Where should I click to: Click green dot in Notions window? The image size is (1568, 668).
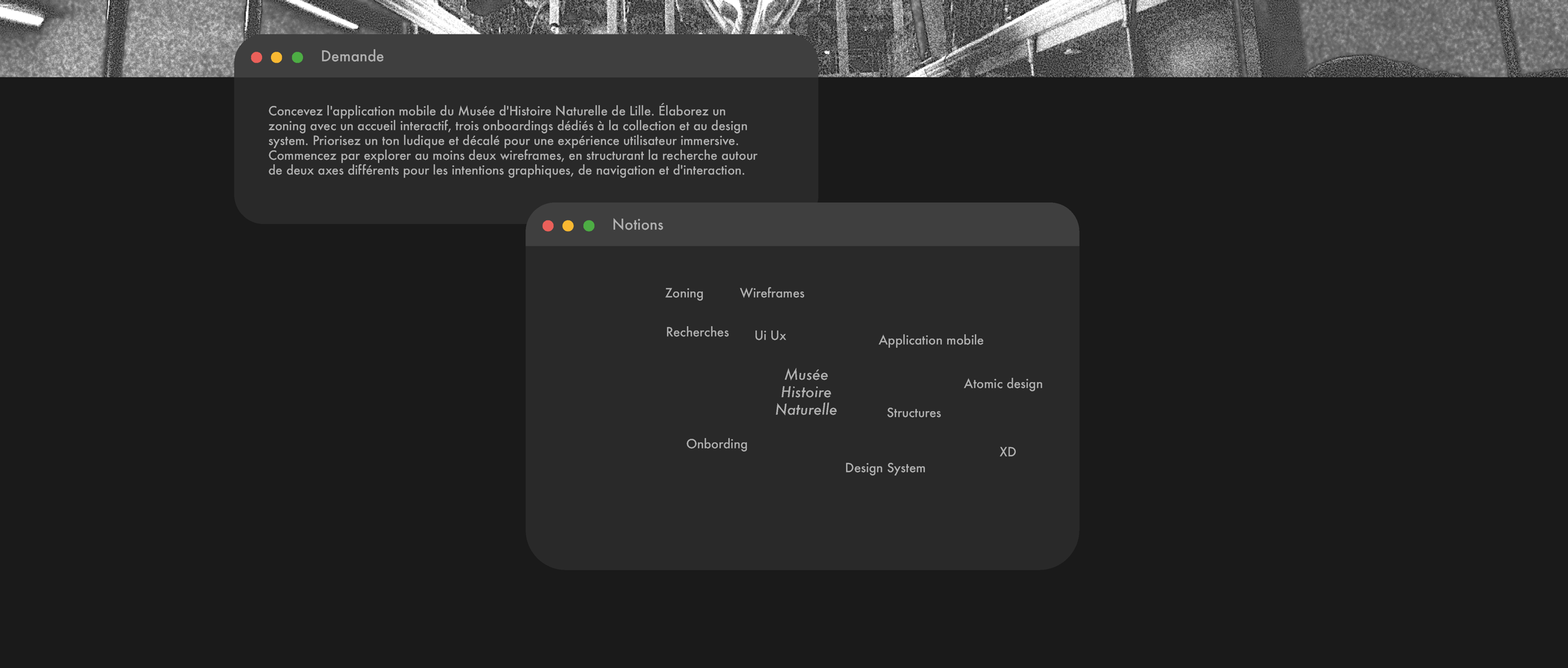point(589,226)
